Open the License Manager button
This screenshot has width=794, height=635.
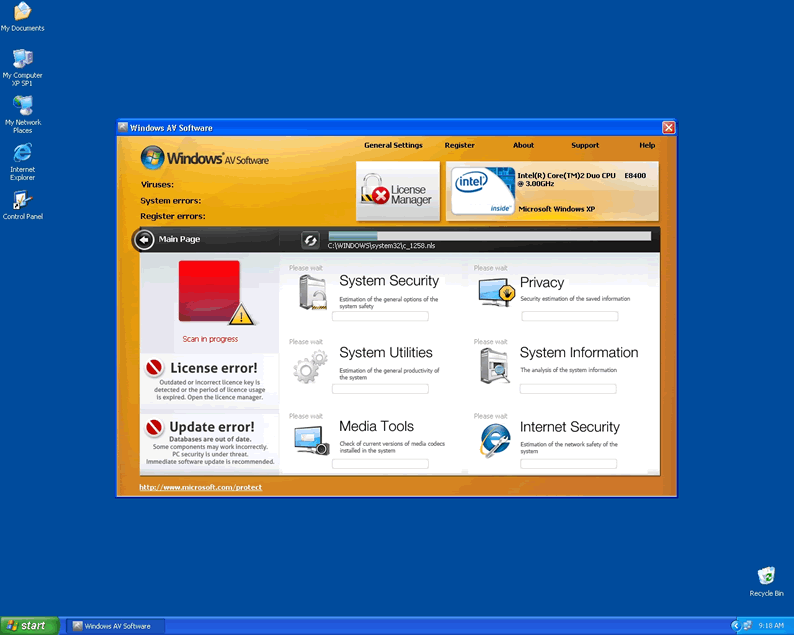pyautogui.click(x=398, y=191)
